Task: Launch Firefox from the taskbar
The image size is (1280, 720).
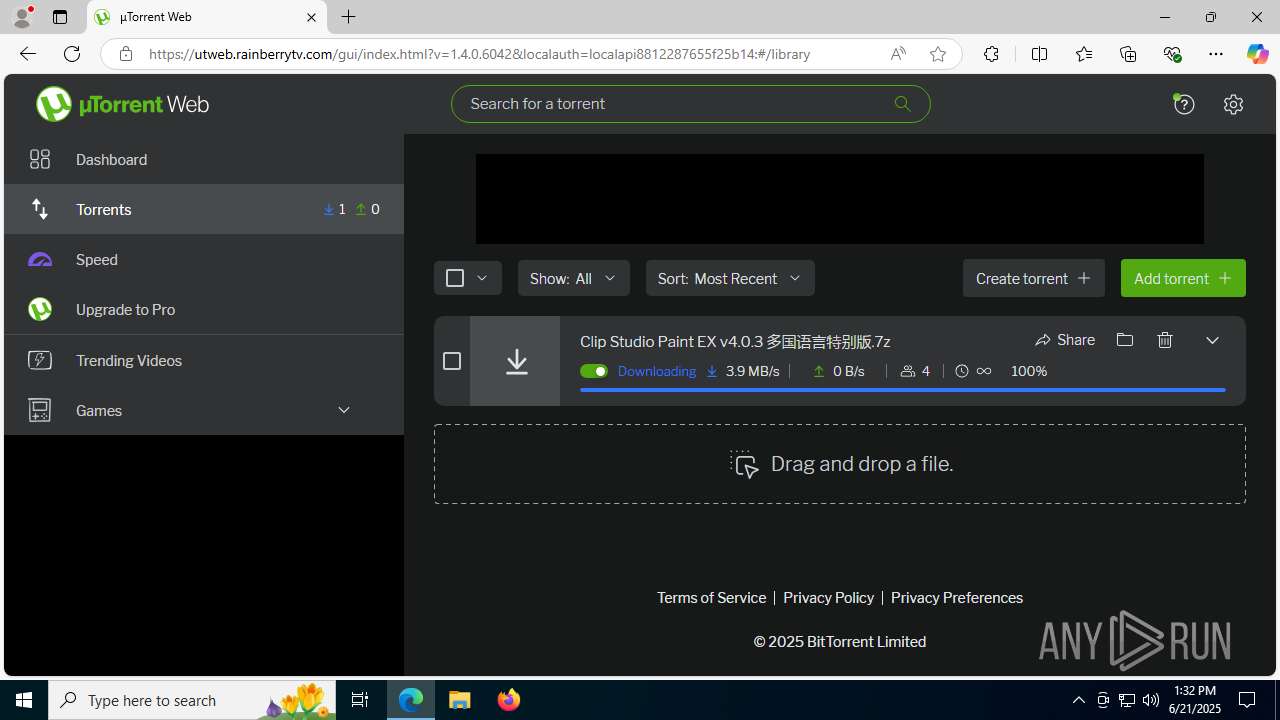Action: (x=509, y=700)
